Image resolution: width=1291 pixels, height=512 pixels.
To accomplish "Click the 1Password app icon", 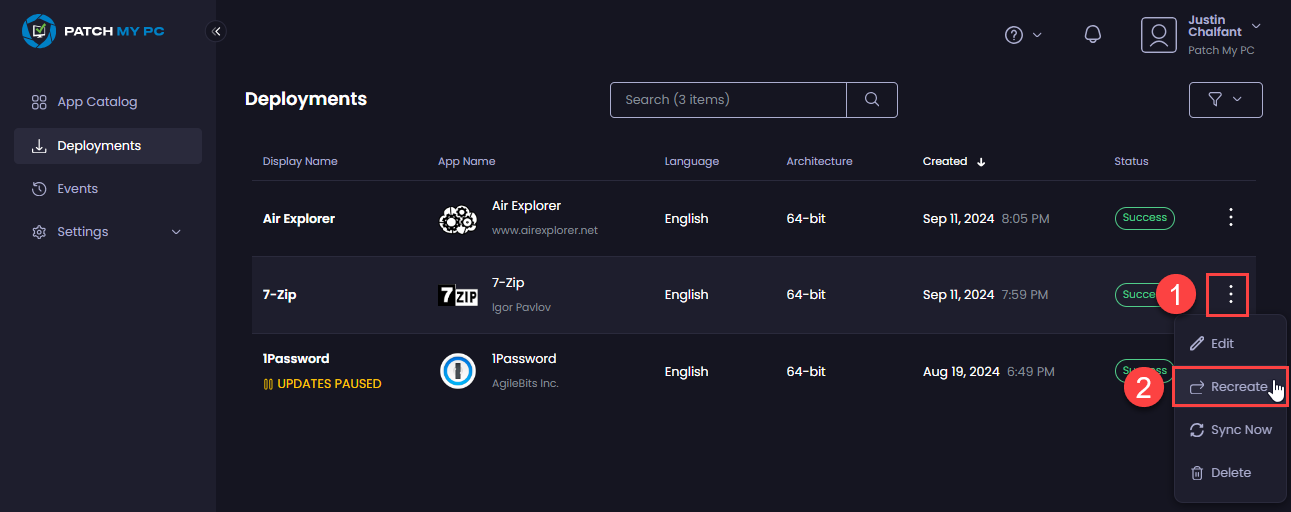I will [x=458, y=371].
